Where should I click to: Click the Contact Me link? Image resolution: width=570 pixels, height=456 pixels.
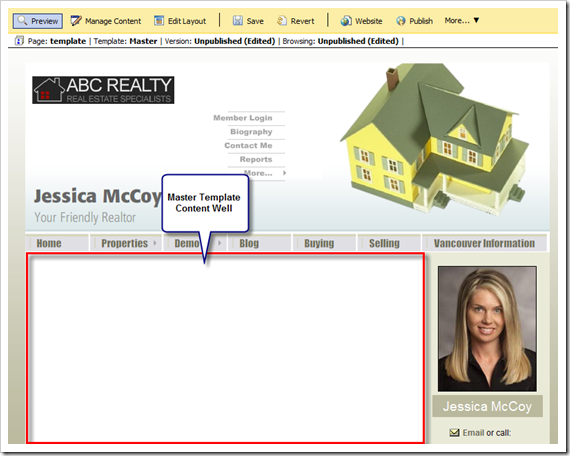pos(248,145)
